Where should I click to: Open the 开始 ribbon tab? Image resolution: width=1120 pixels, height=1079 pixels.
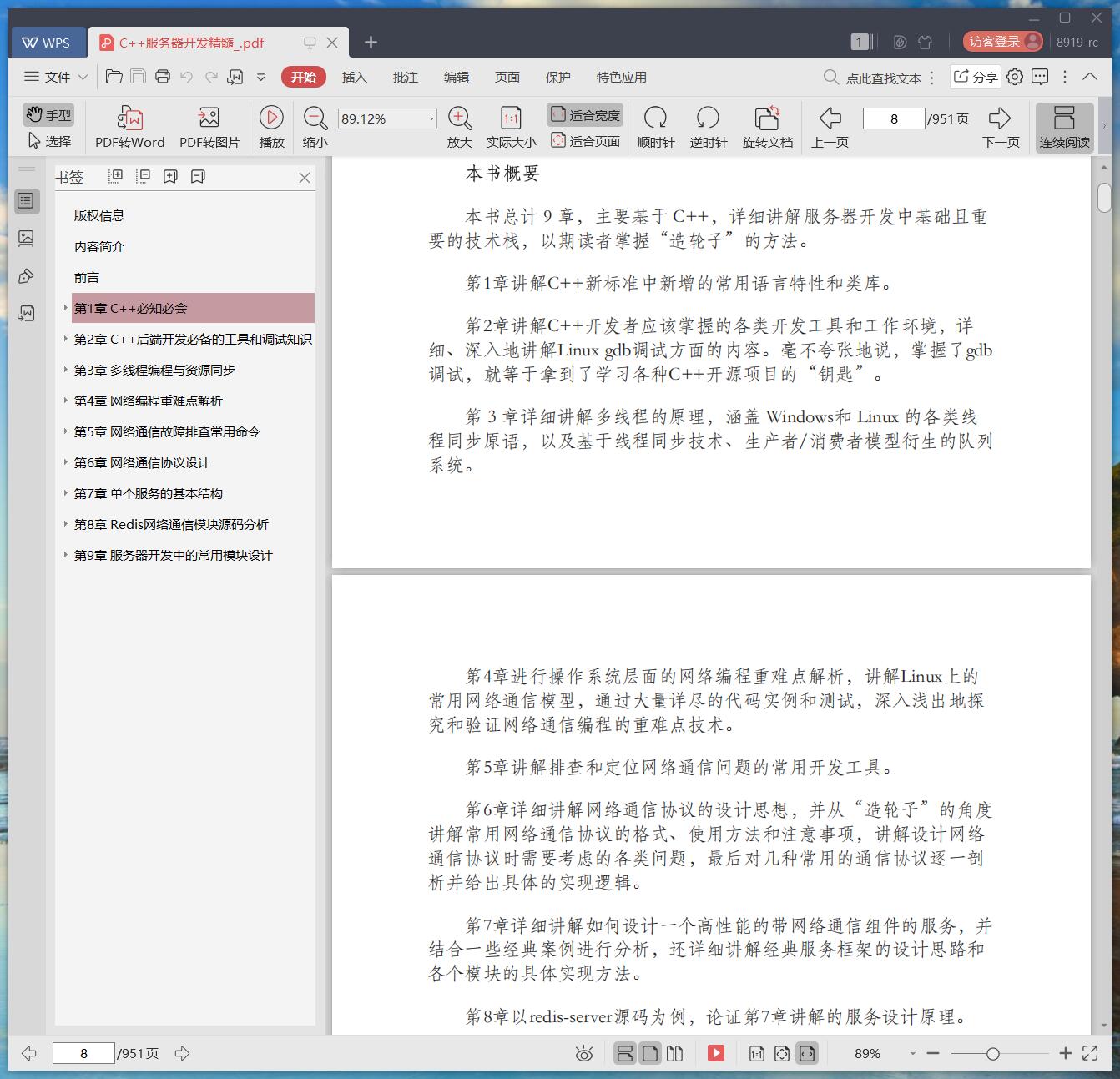point(303,77)
